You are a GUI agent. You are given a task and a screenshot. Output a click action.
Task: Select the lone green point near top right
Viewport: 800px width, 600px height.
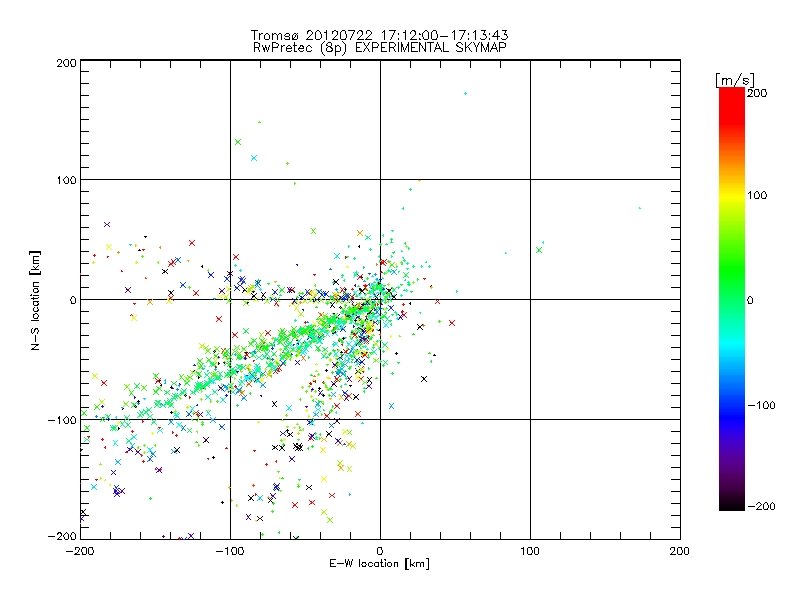(x=465, y=94)
